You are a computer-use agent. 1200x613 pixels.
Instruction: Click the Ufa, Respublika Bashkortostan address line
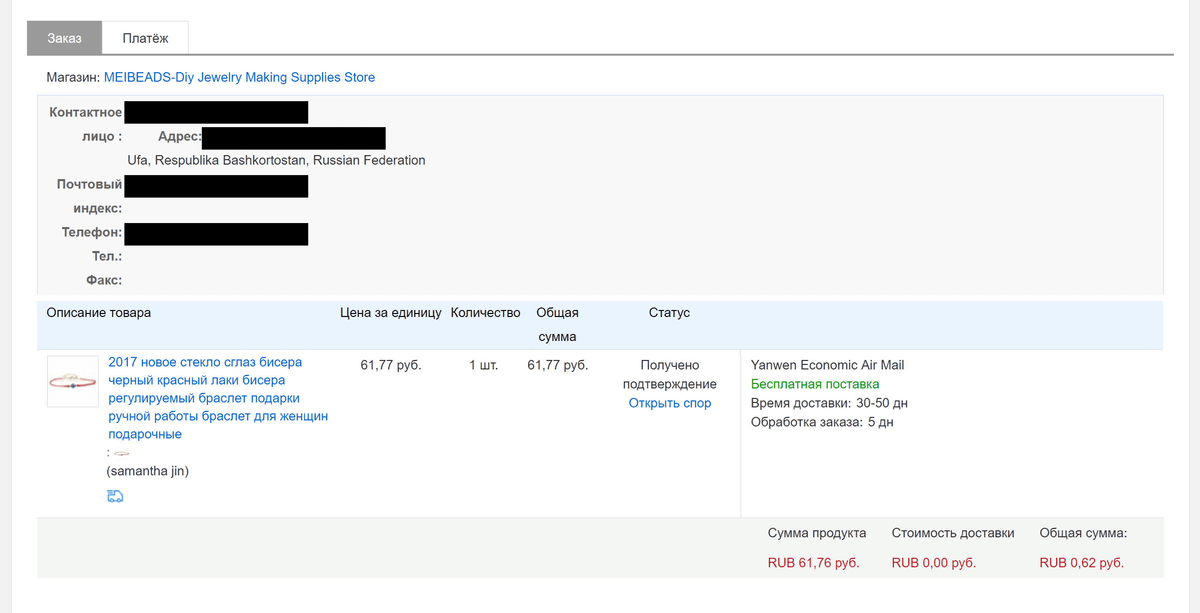tap(276, 160)
